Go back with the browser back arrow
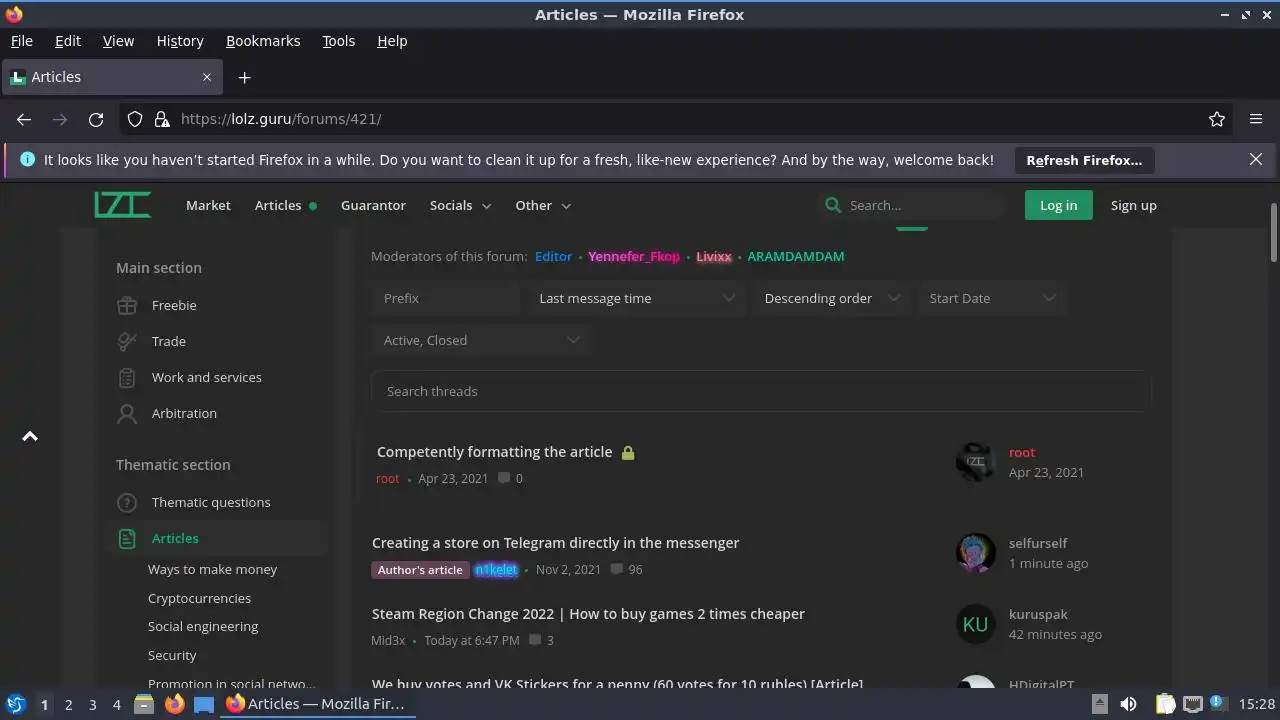Screen dimensions: 1280x720 pos(24,119)
